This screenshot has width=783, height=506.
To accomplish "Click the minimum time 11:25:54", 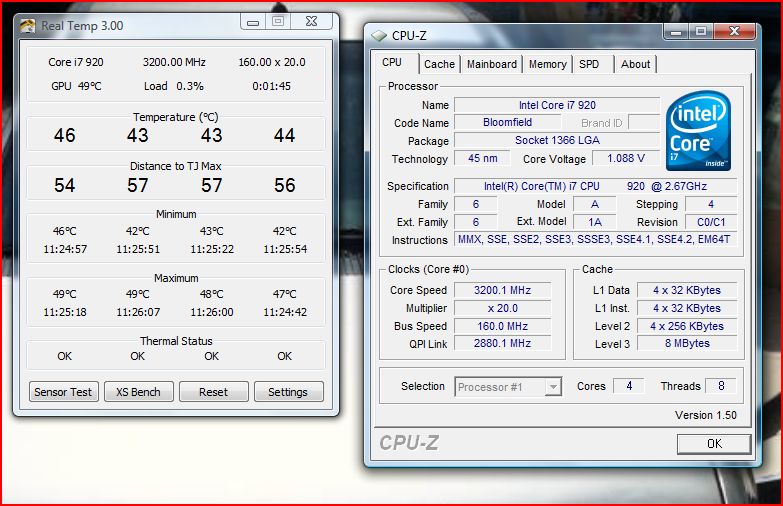I will pyautogui.click(x=285, y=249).
